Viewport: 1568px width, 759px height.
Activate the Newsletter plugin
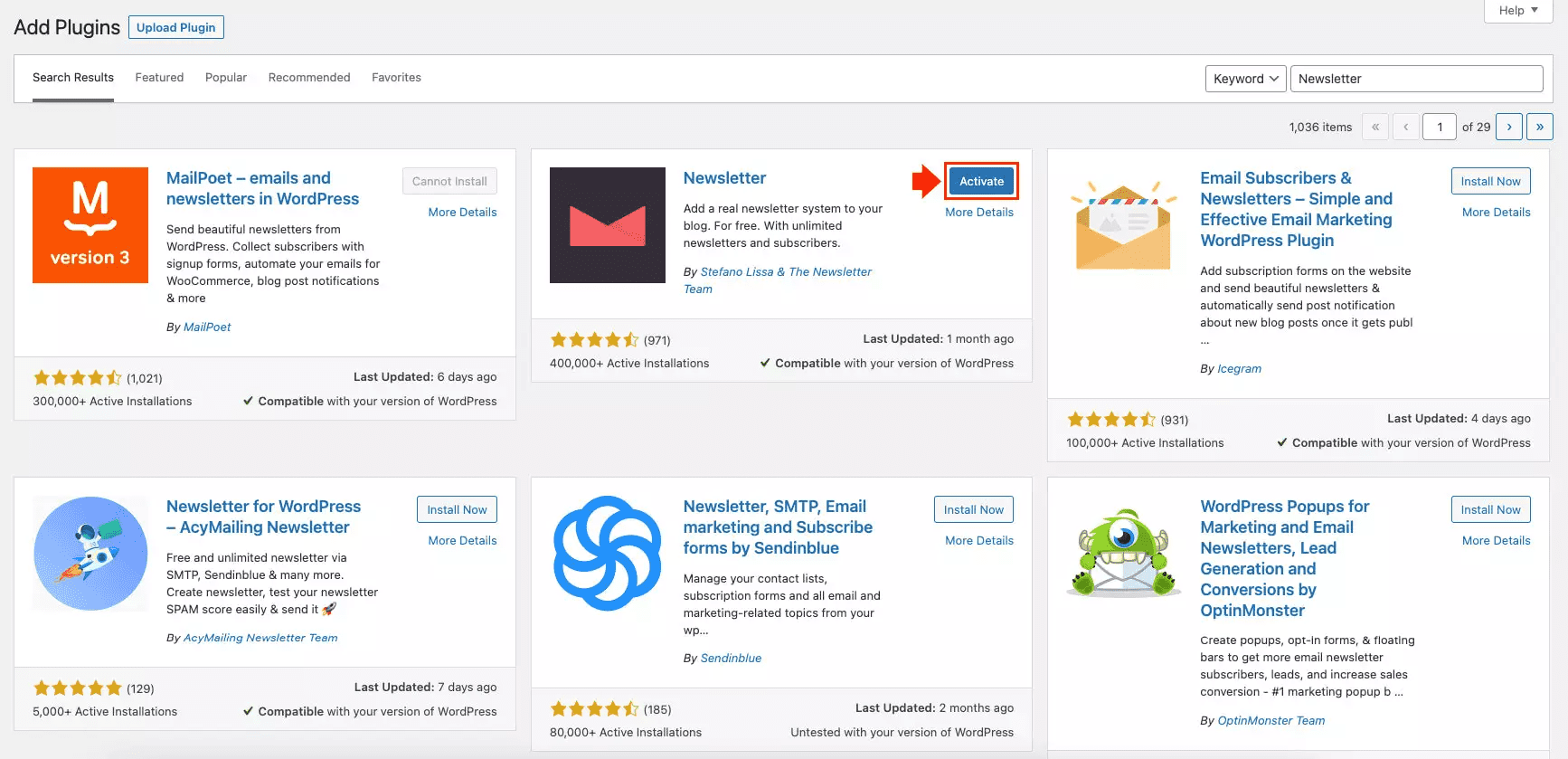981,181
